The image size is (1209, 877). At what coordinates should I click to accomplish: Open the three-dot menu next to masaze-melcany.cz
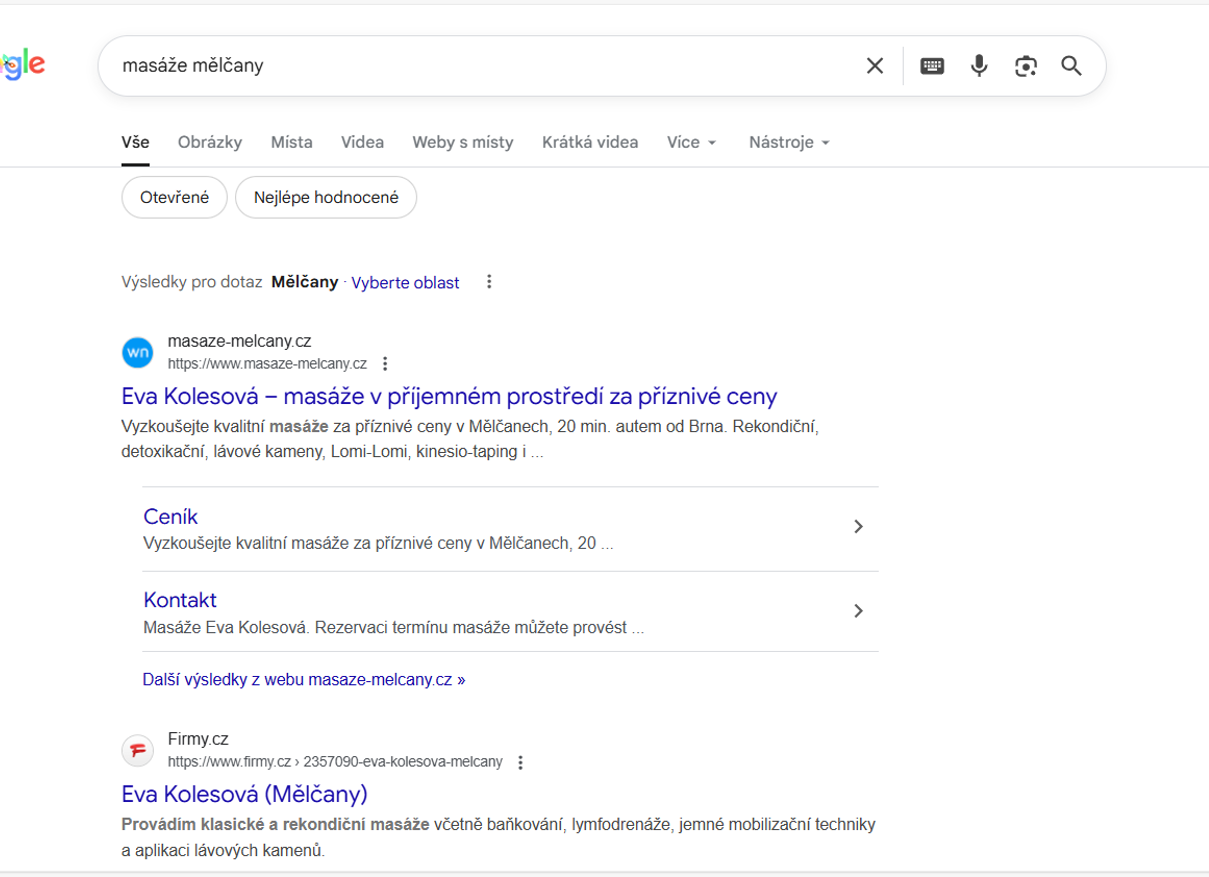coord(385,363)
